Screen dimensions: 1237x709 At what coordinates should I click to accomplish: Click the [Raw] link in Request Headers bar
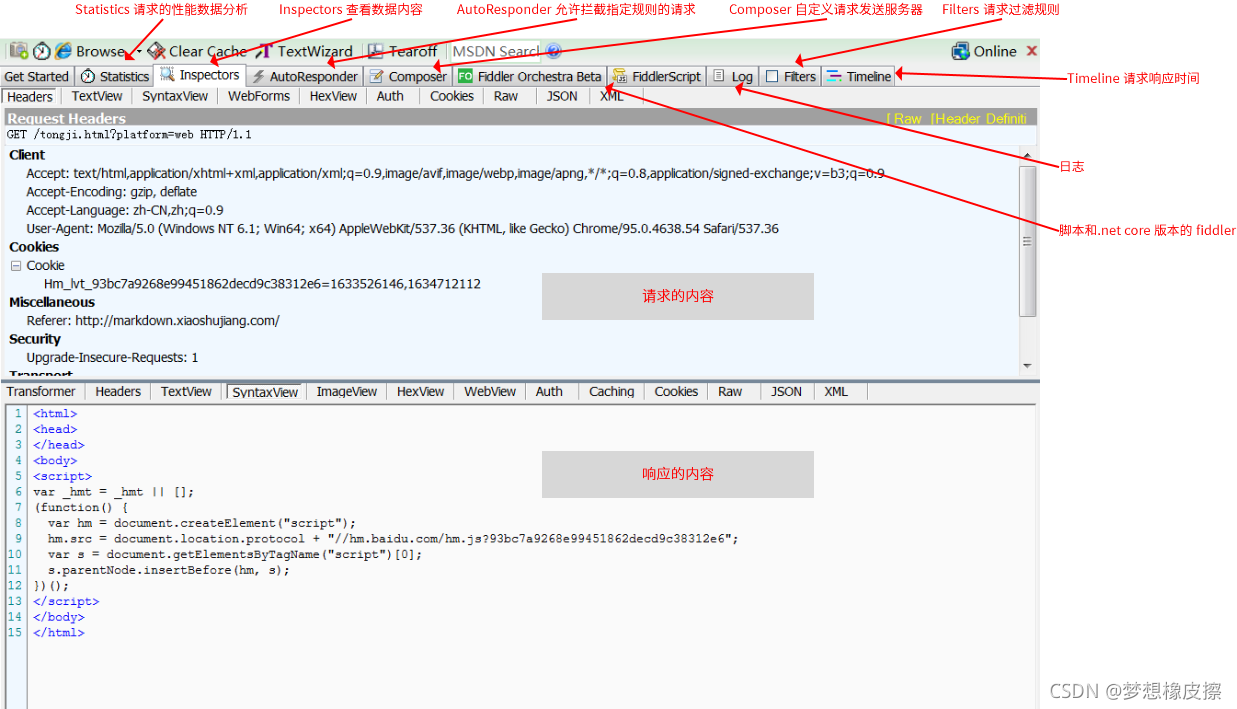tap(905, 118)
